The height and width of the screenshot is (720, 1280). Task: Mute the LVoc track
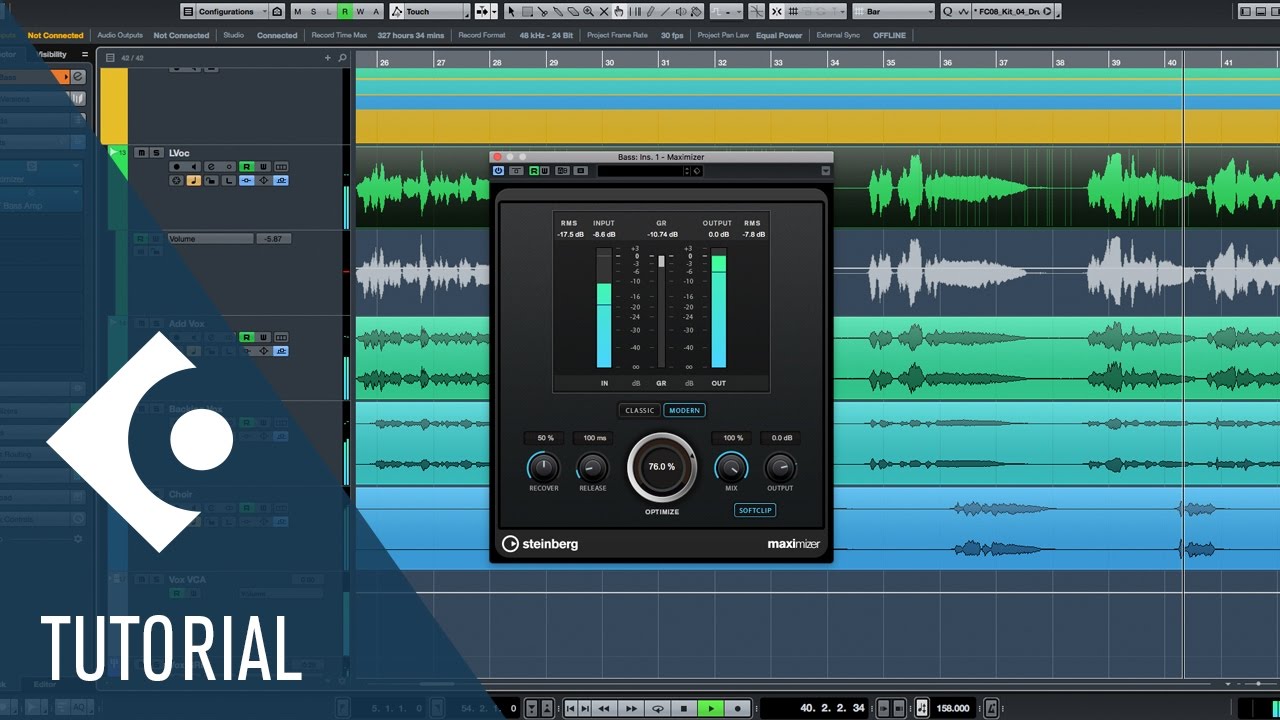pyautogui.click(x=141, y=153)
